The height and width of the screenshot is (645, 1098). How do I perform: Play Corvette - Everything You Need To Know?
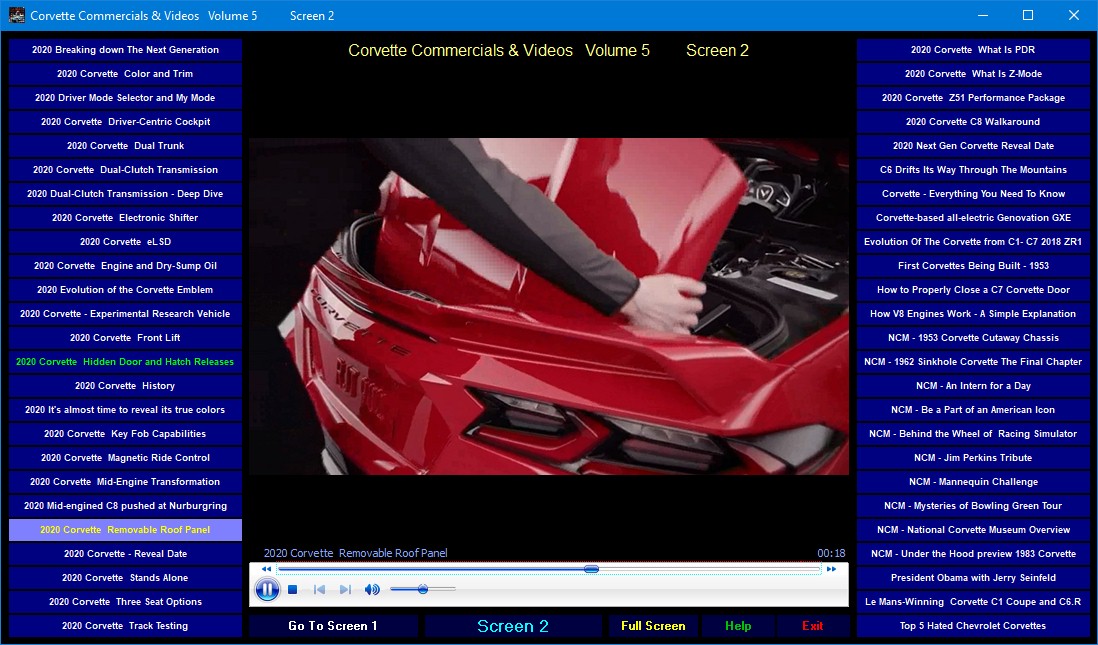pos(973,194)
